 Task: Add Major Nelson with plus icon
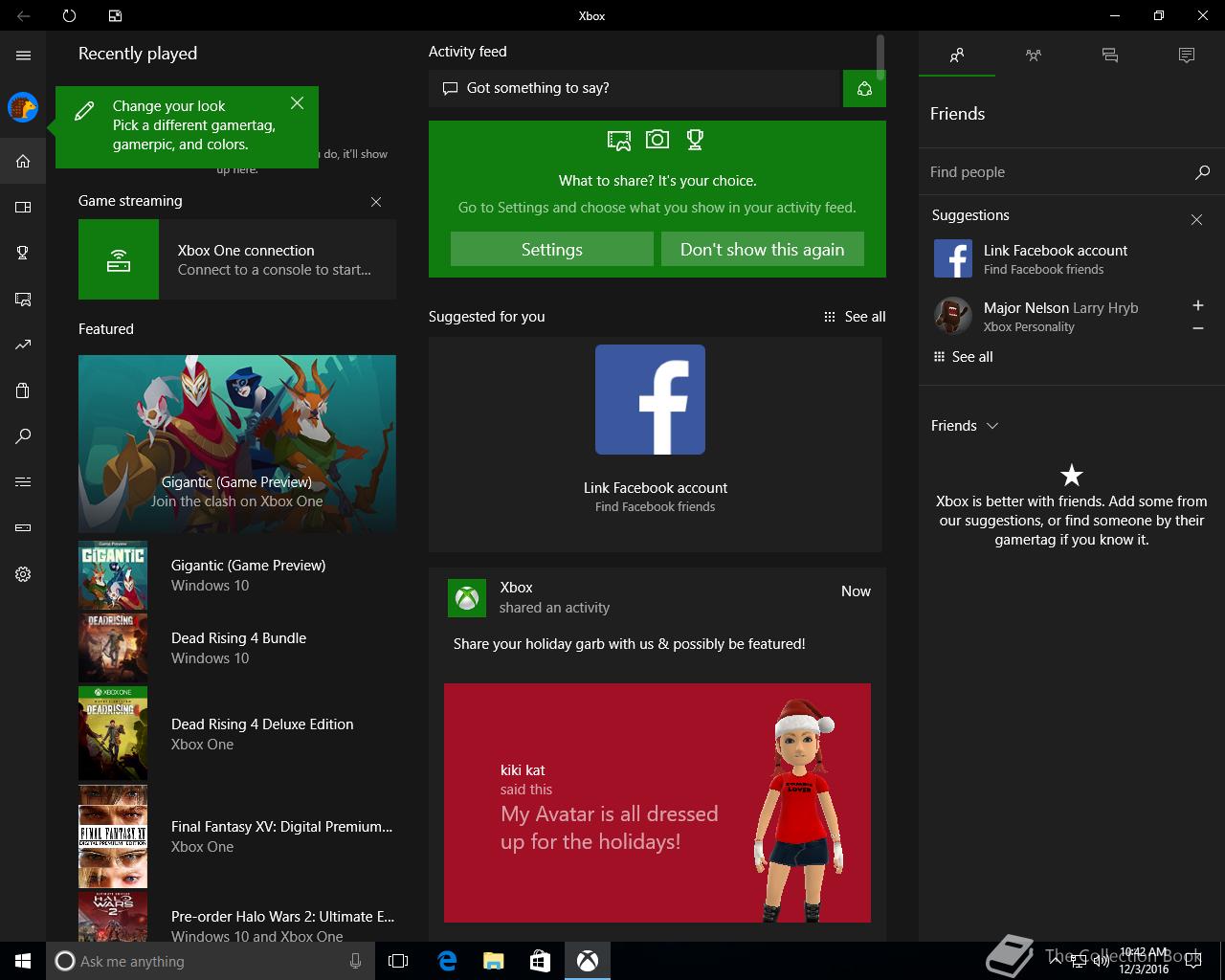coord(1197,305)
